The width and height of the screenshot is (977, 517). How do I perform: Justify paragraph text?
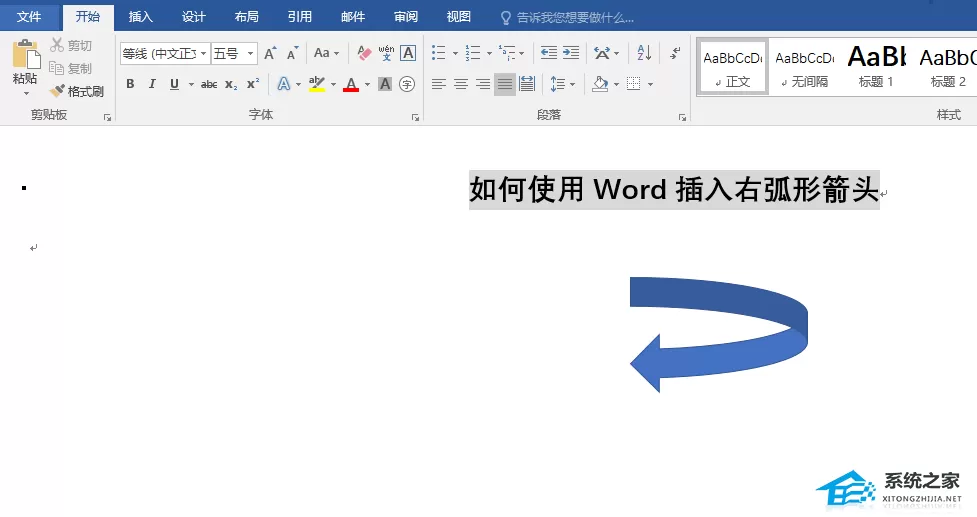click(x=505, y=83)
